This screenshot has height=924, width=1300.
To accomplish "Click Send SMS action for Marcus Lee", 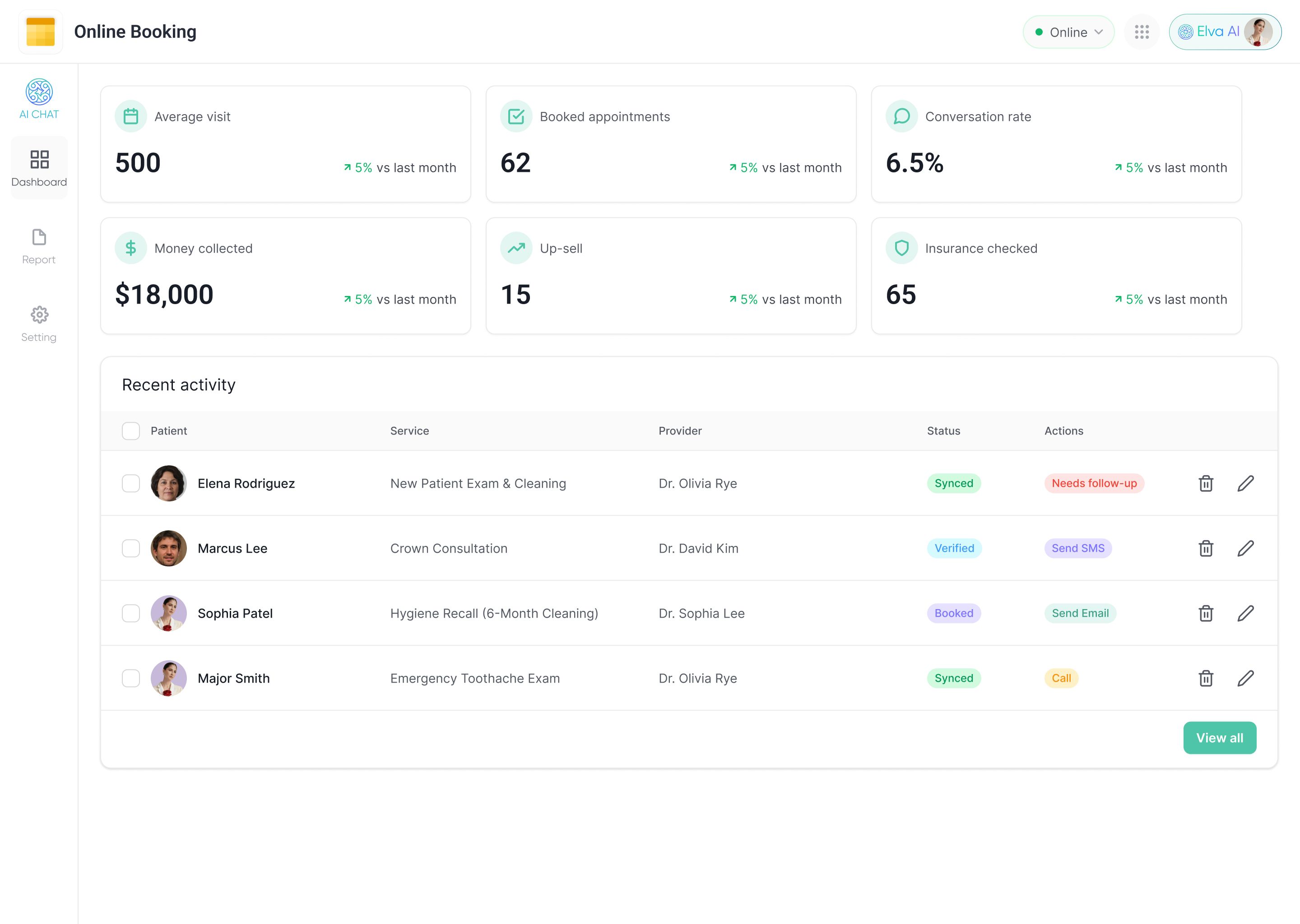I will point(1077,549).
